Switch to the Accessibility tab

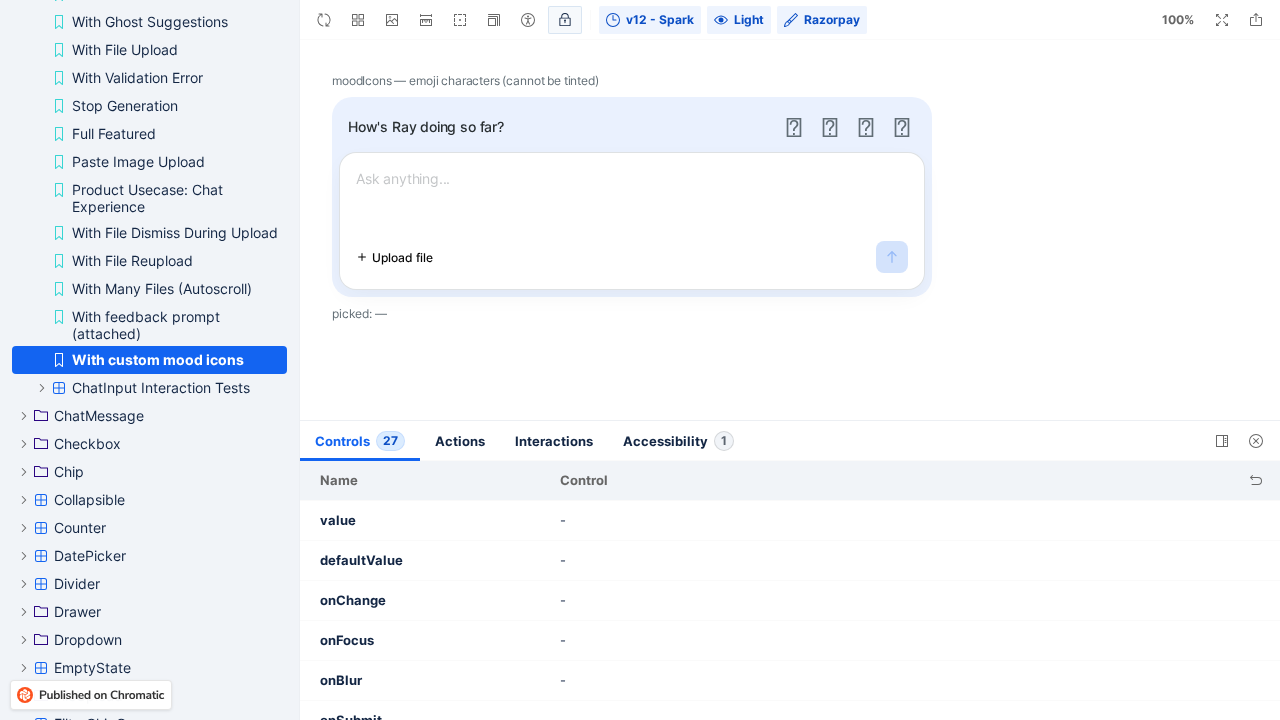click(678, 441)
